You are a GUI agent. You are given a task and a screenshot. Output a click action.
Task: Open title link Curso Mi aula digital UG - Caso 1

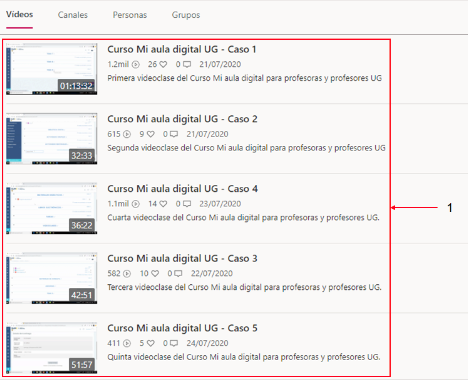(x=182, y=49)
